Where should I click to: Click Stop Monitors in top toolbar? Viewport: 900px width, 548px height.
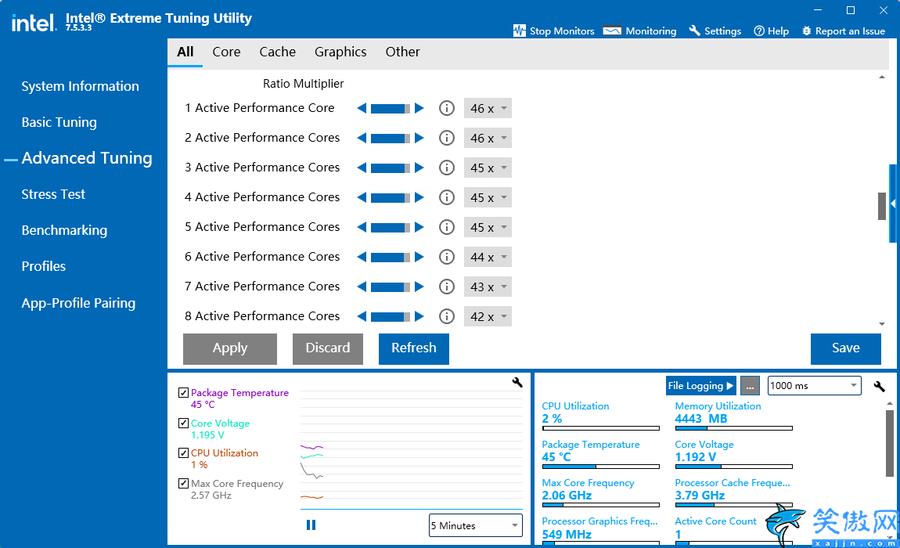click(x=553, y=31)
